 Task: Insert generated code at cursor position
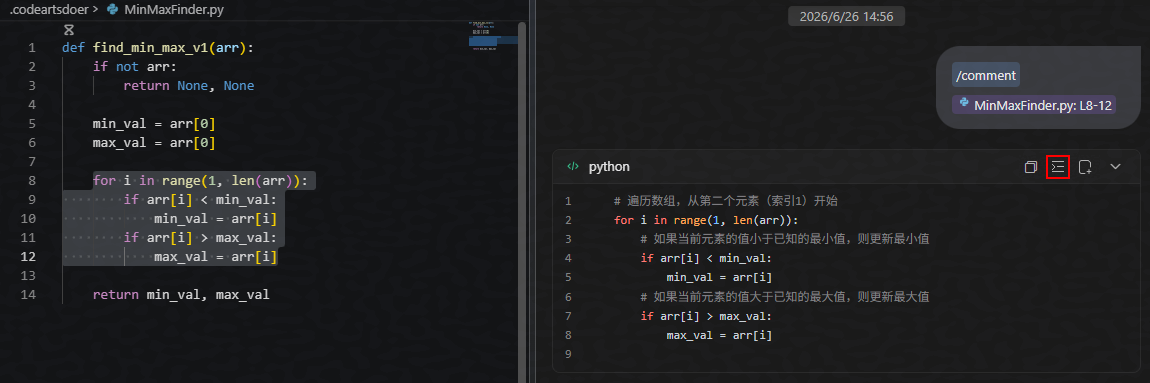pos(1058,167)
